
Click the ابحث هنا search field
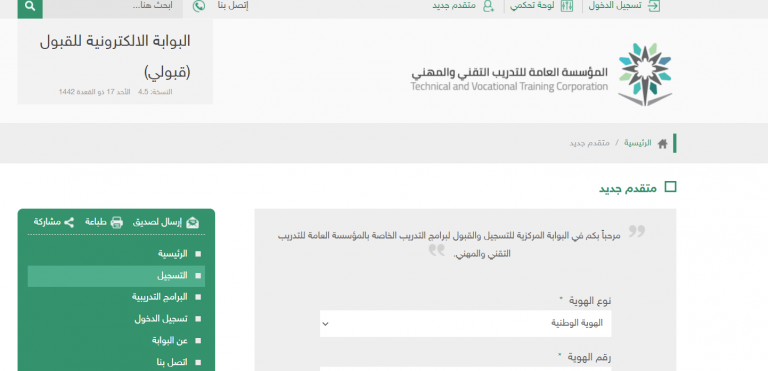pyautogui.click(x=113, y=7)
